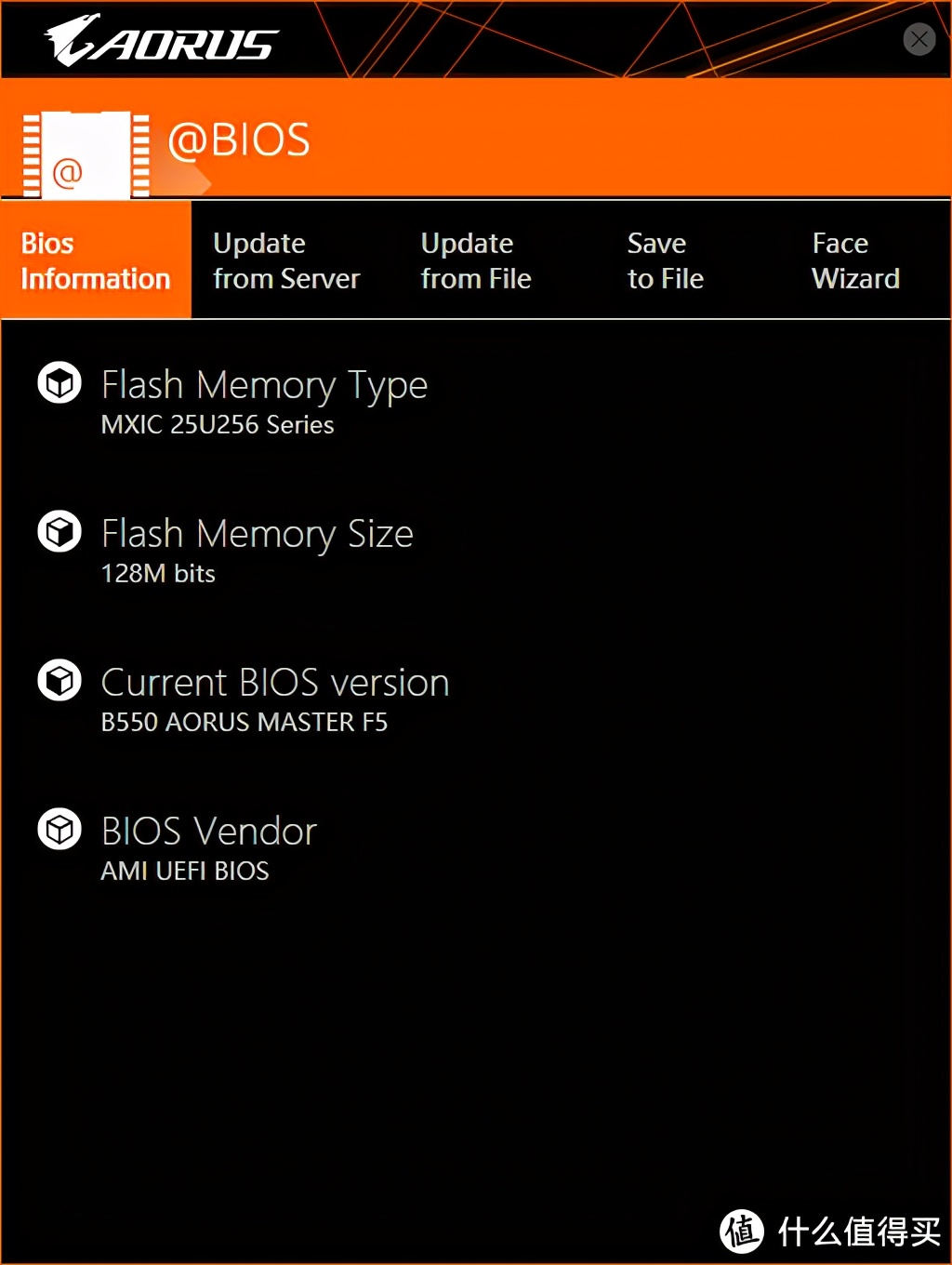Image resolution: width=952 pixels, height=1265 pixels.
Task: Click the Current BIOS version cube icon
Action: tap(59, 681)
